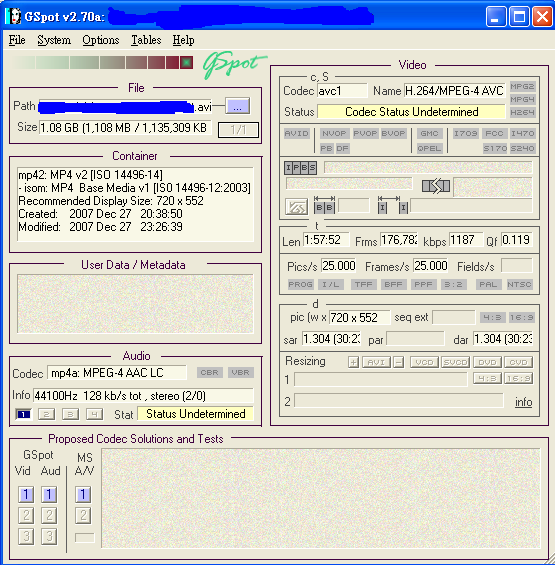Toggle the 3:2 pulldown indicator

(453, 284)
